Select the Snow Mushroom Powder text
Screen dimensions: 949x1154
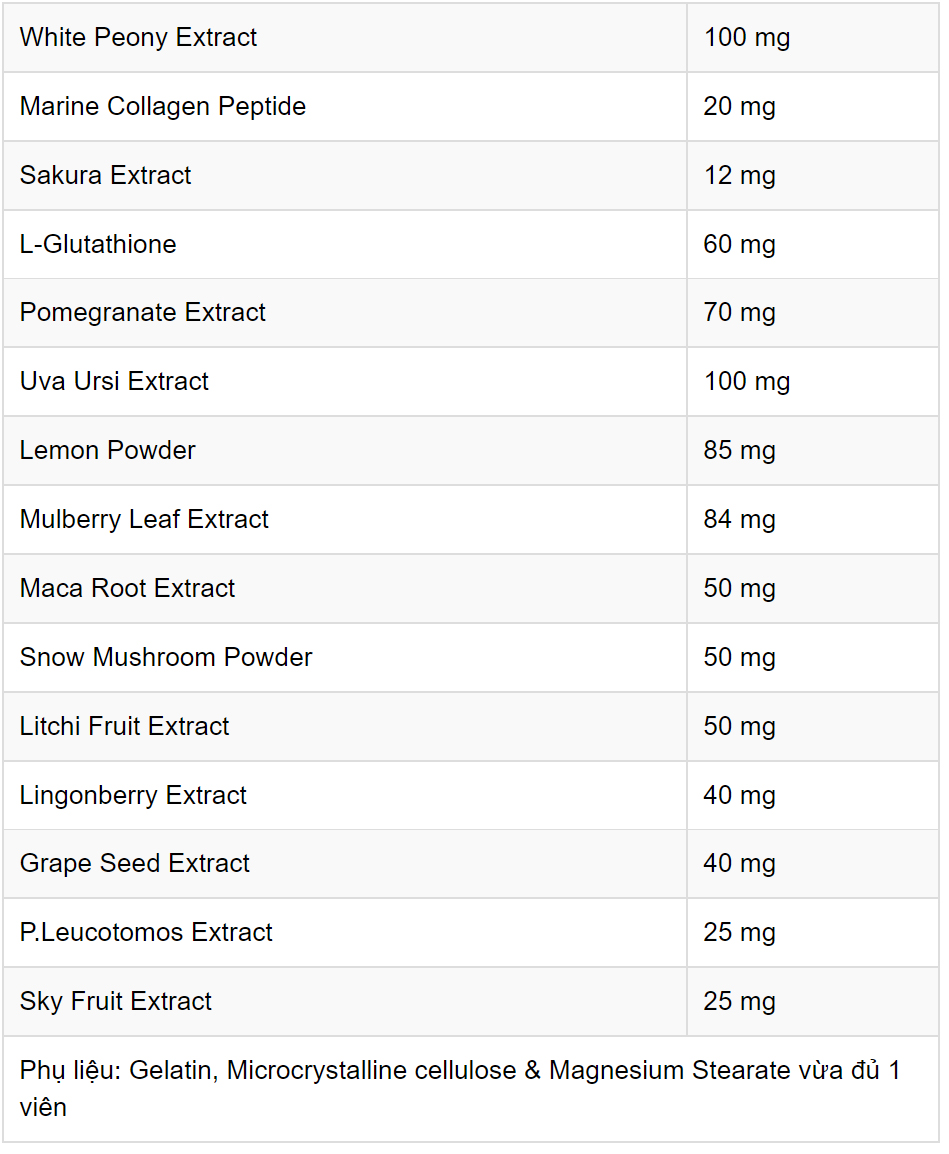point(166,657)
